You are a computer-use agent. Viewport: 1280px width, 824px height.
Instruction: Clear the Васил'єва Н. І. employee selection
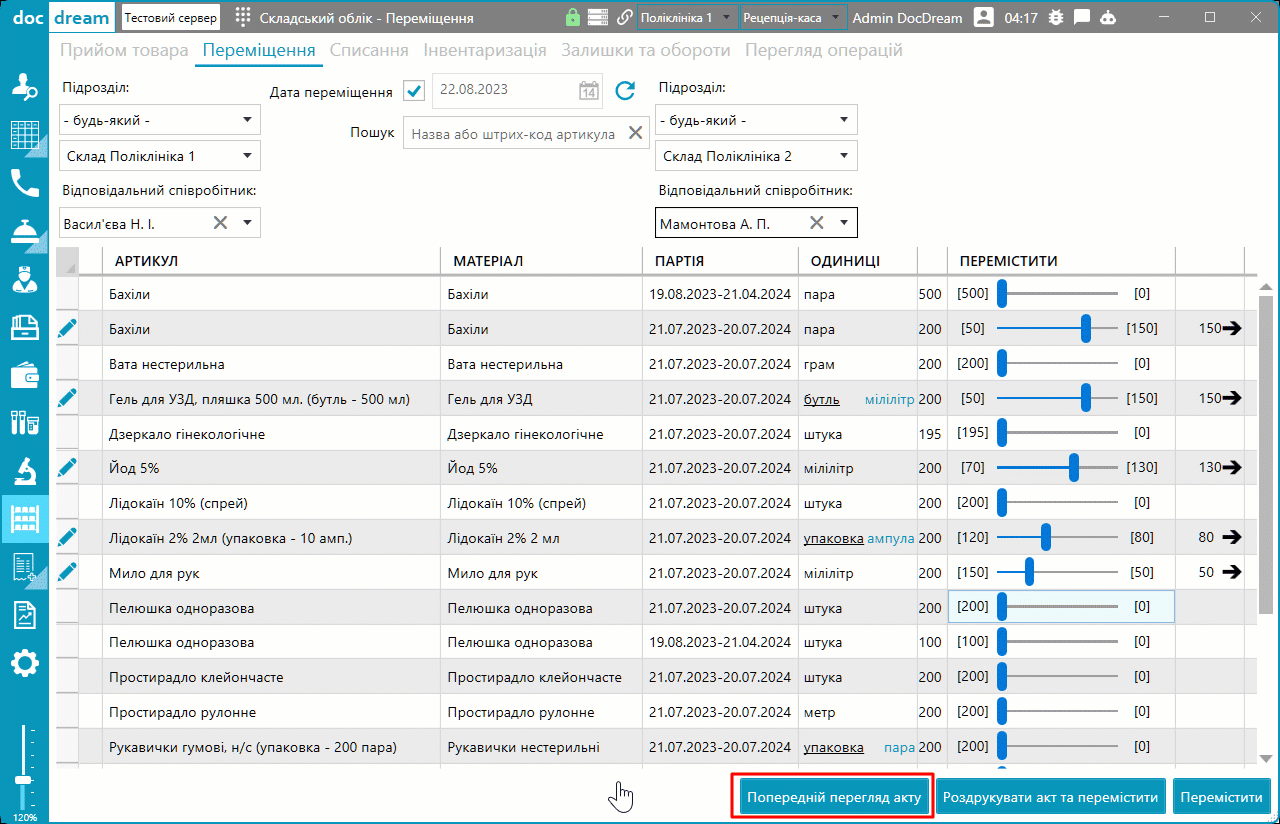coord(220,223)
